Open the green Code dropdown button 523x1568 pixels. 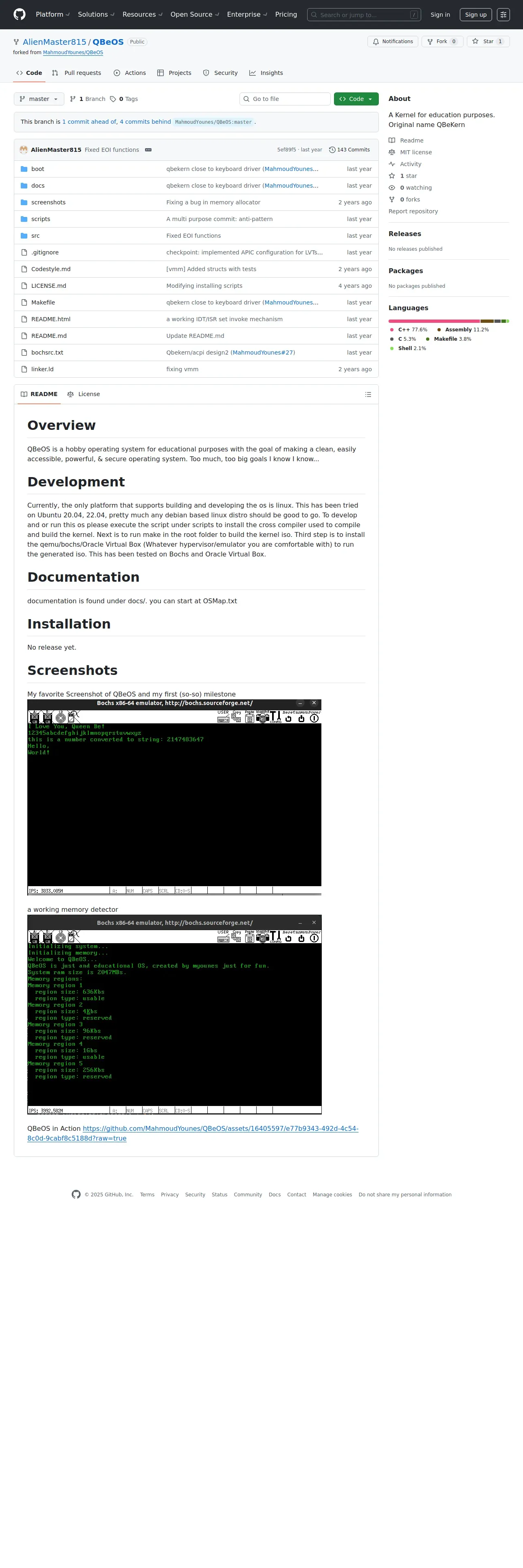coord(356,99)
